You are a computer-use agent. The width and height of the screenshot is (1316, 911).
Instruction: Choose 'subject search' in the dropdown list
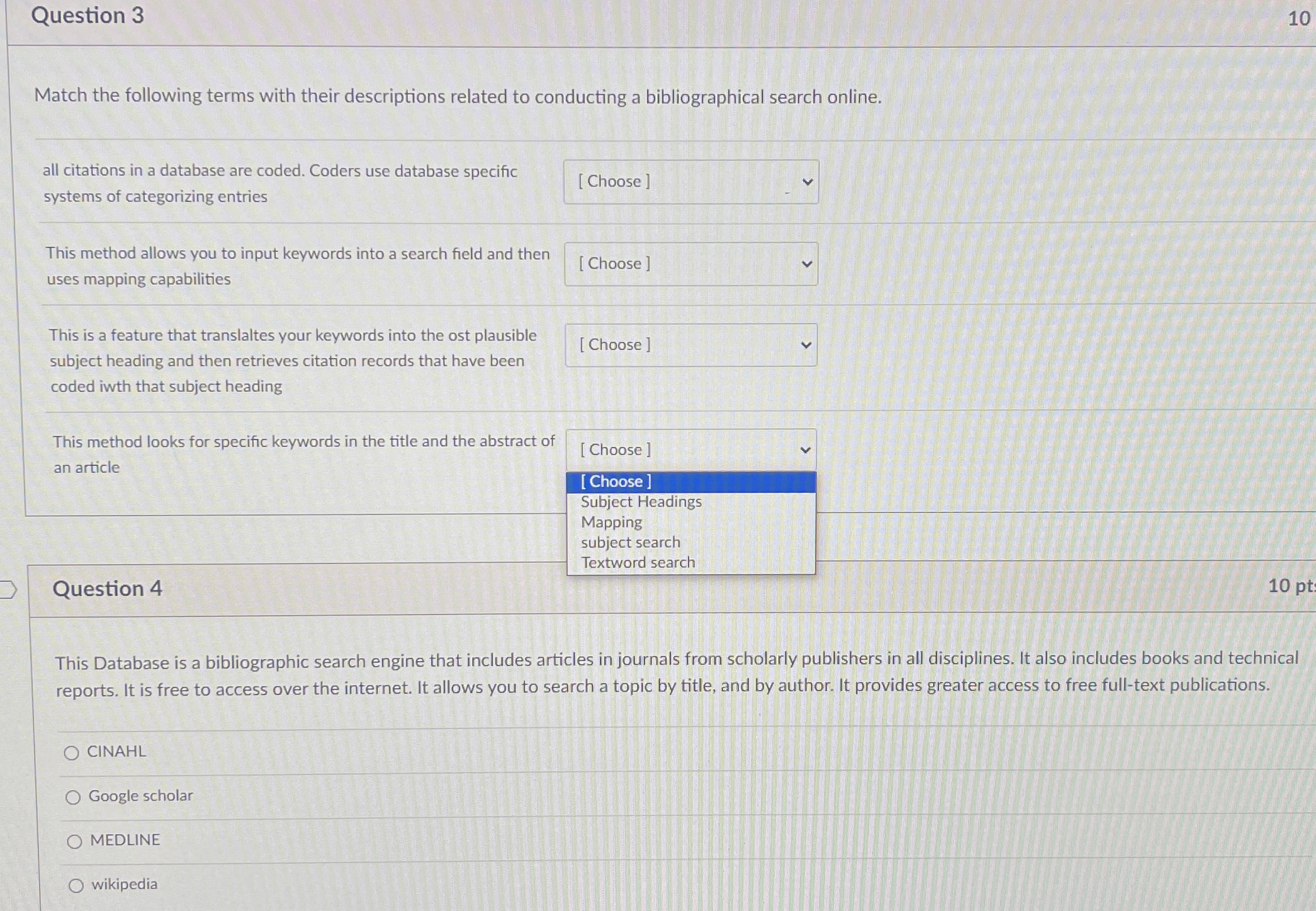(630, 542)
